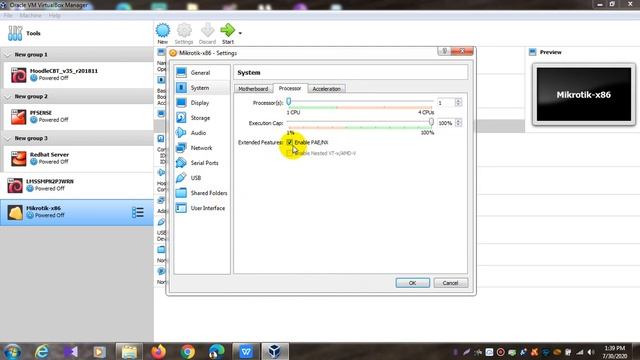The height and width of the screenshot is (360, 640).
Task: Click the settings dialog help question button
Action: [444, 51]
